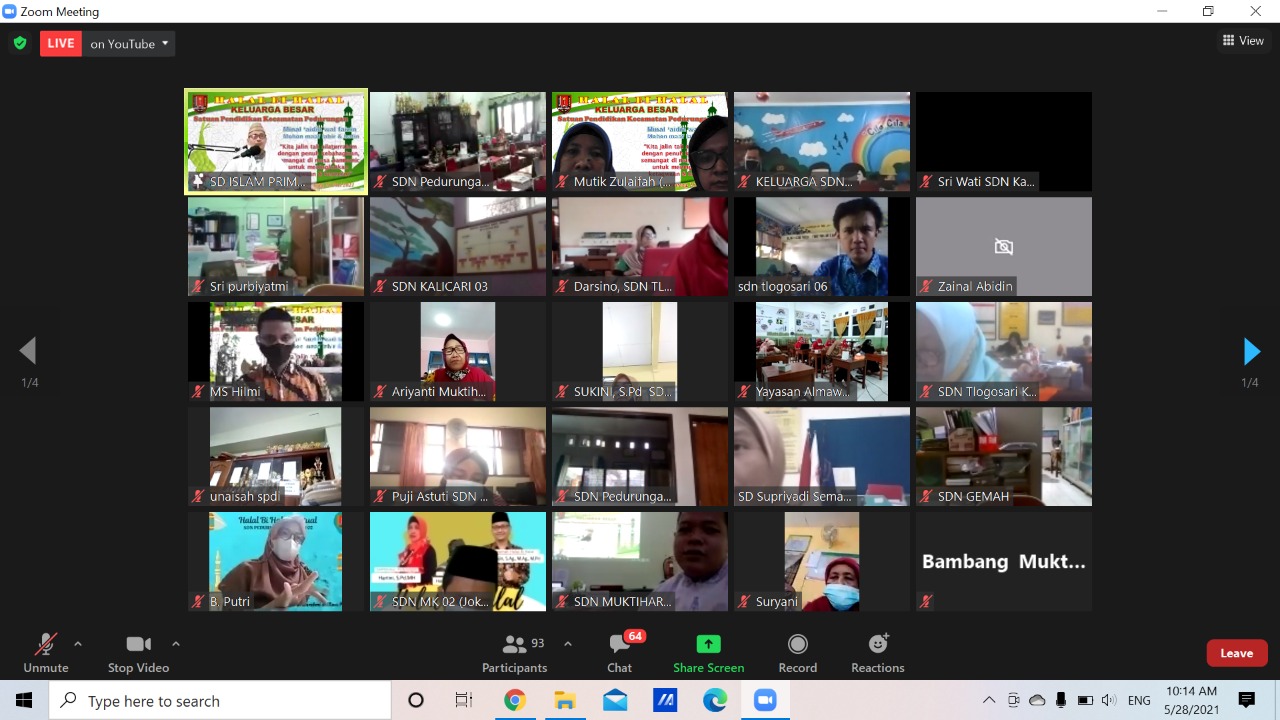Select the SDN GEMAH video tile
Viewport: 1280px width, 720px height.
pyautogui.click(x=1004, y=456)
